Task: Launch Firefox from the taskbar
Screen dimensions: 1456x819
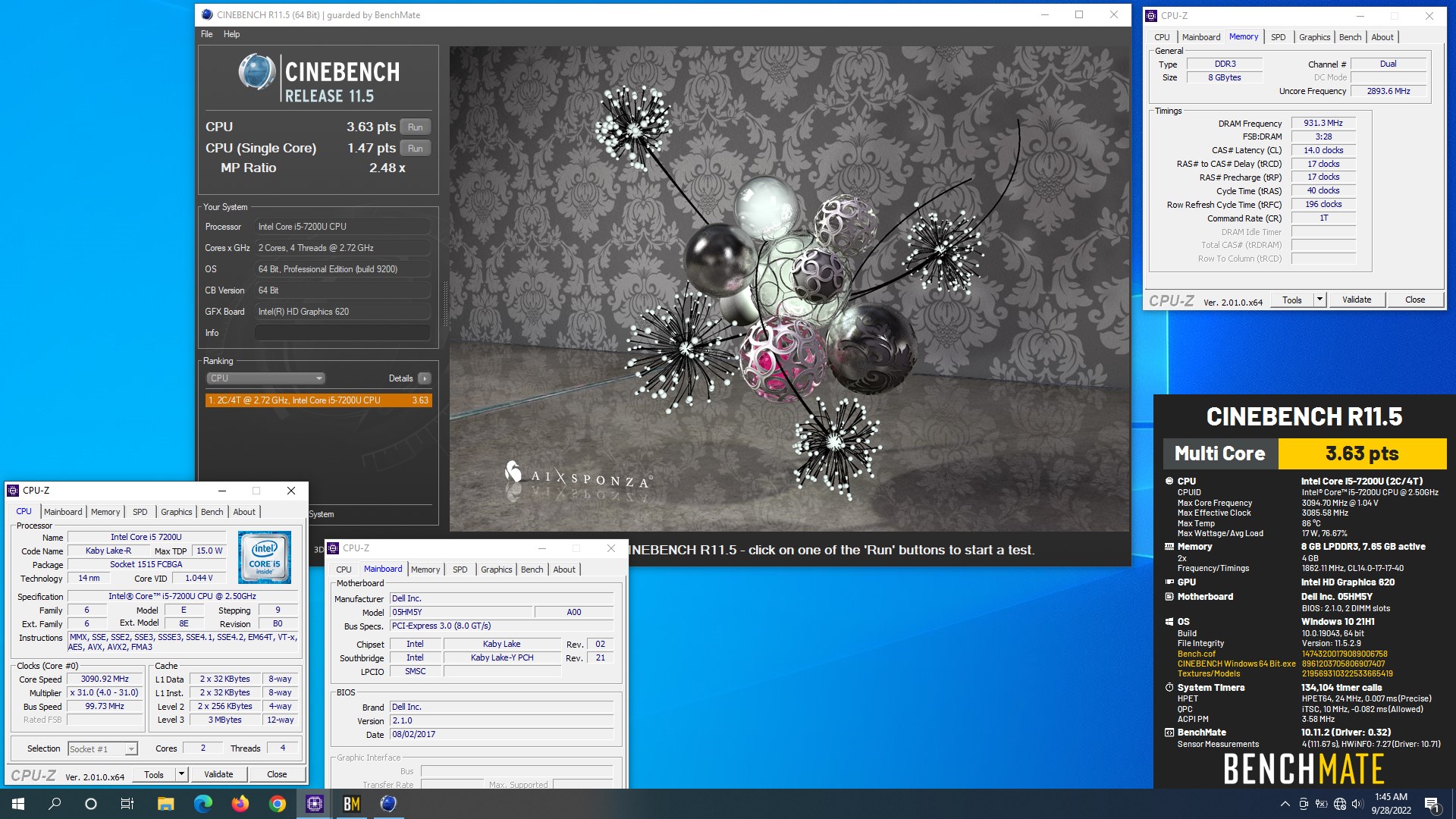Action: click(x=240, y=804)
